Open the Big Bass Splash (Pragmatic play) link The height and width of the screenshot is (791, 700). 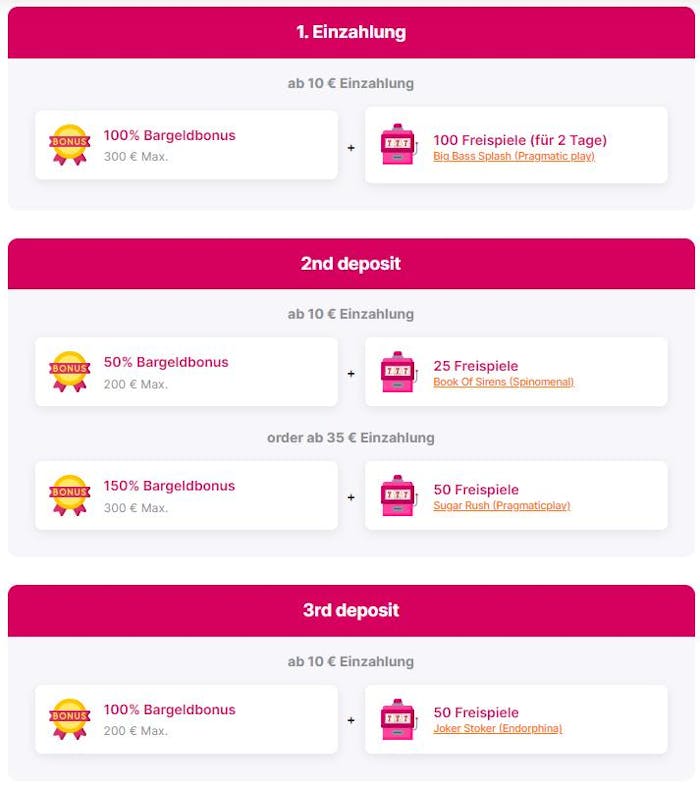[x=513, y=157]
